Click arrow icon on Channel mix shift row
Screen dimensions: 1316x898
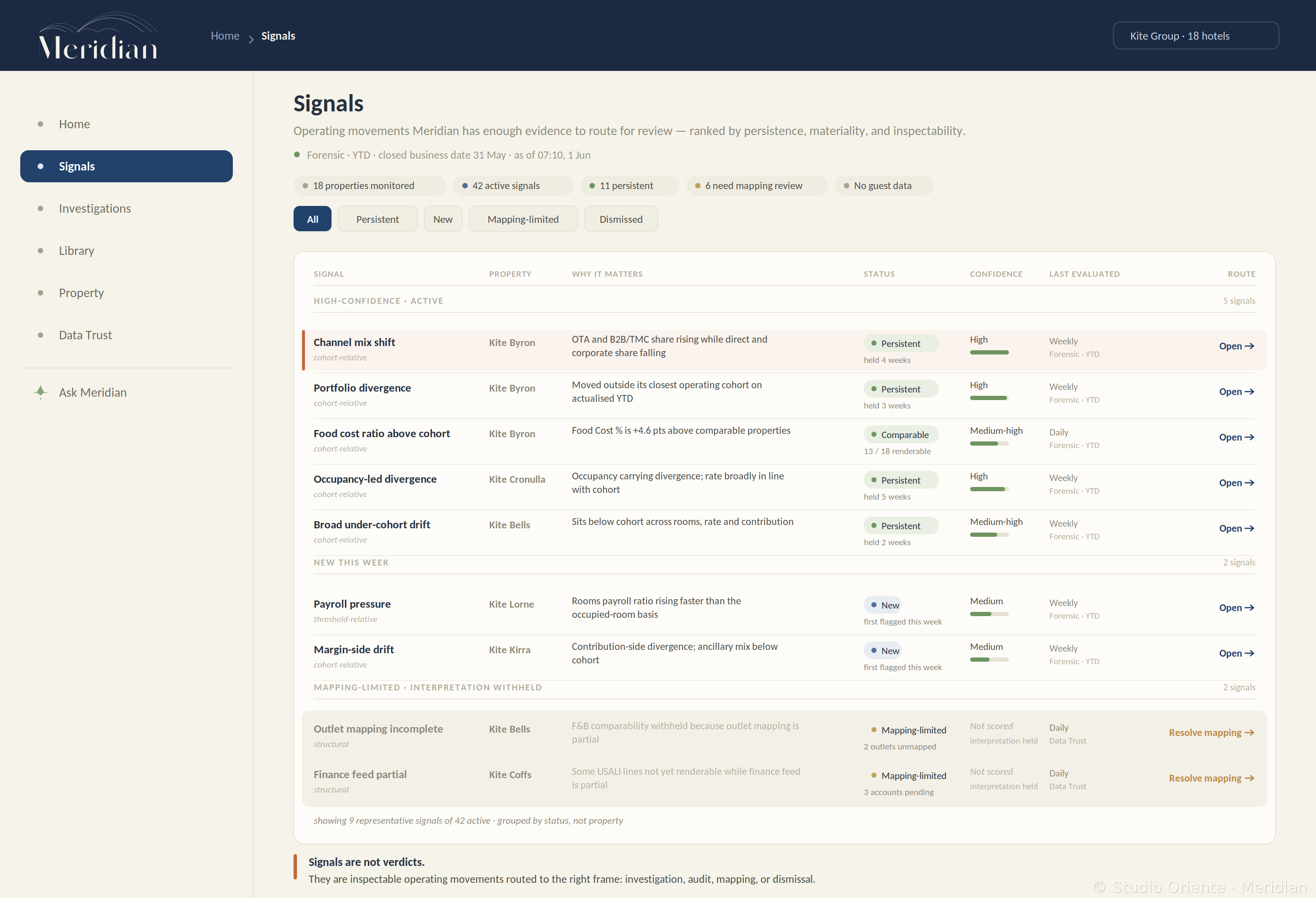tap(1249, 346)
